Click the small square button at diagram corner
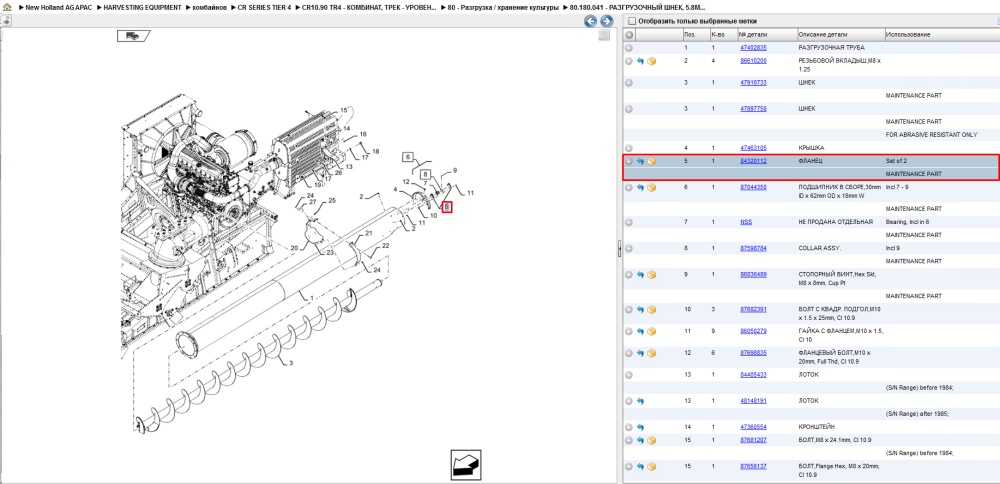1000x484 pixels. pos(603,36)
